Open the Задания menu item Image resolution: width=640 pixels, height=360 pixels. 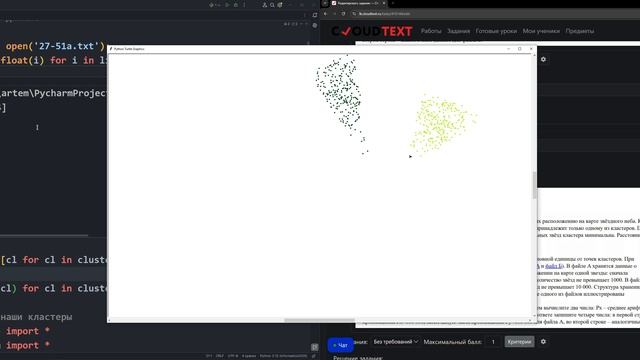point(458,31)
